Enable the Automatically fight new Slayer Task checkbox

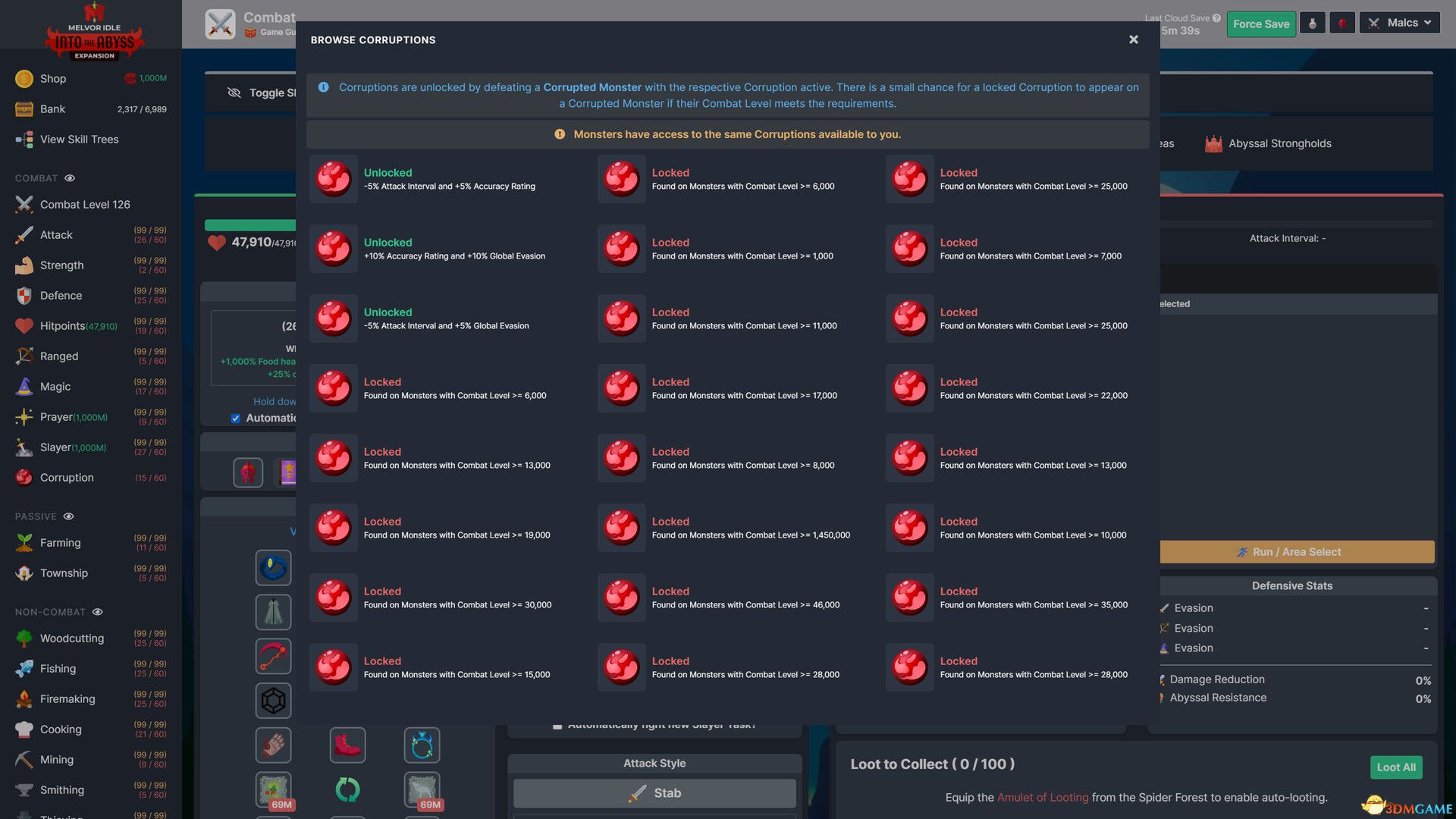(556, 723)
